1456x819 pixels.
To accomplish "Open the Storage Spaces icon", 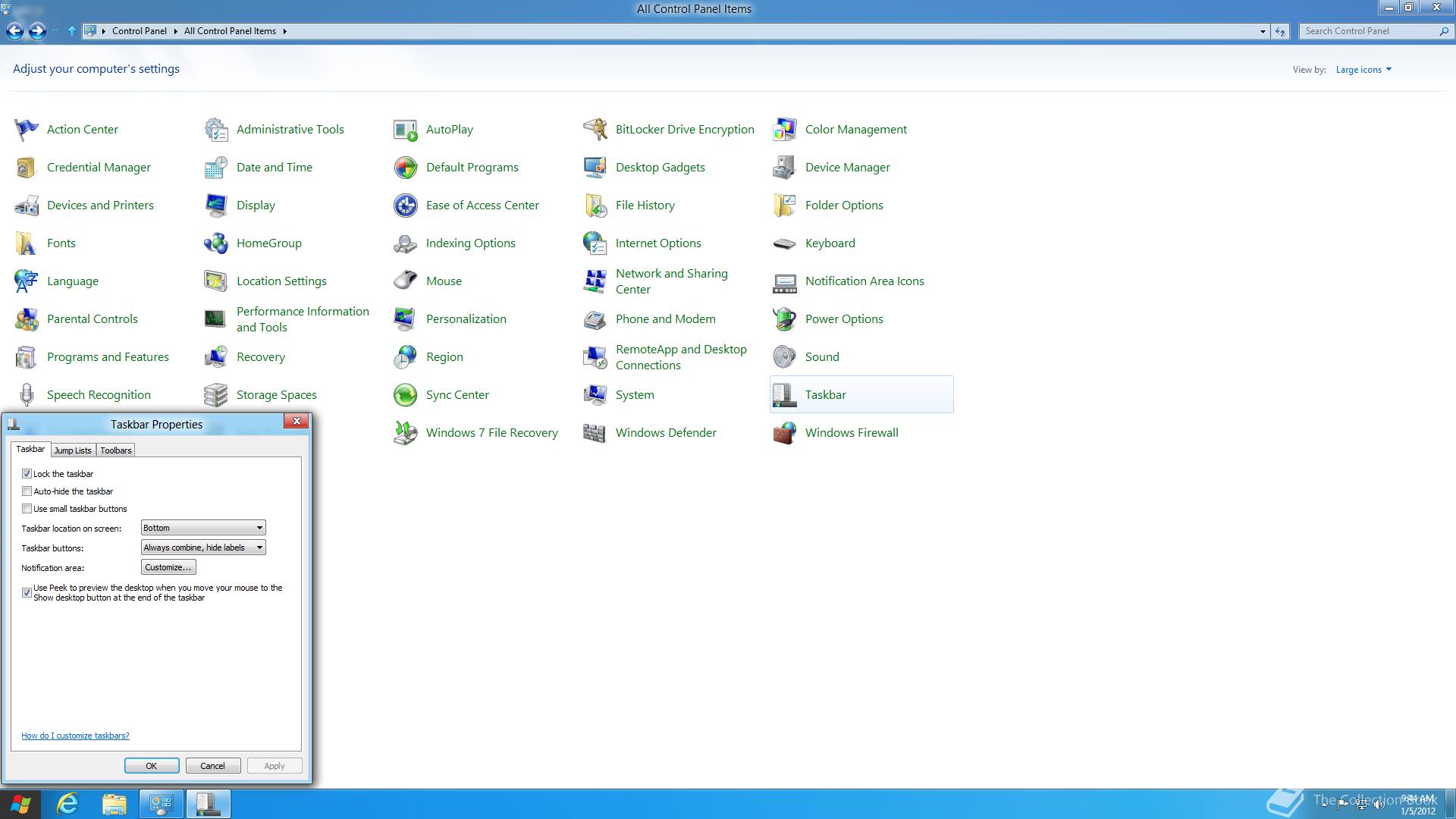I will [x=216, y=395].
